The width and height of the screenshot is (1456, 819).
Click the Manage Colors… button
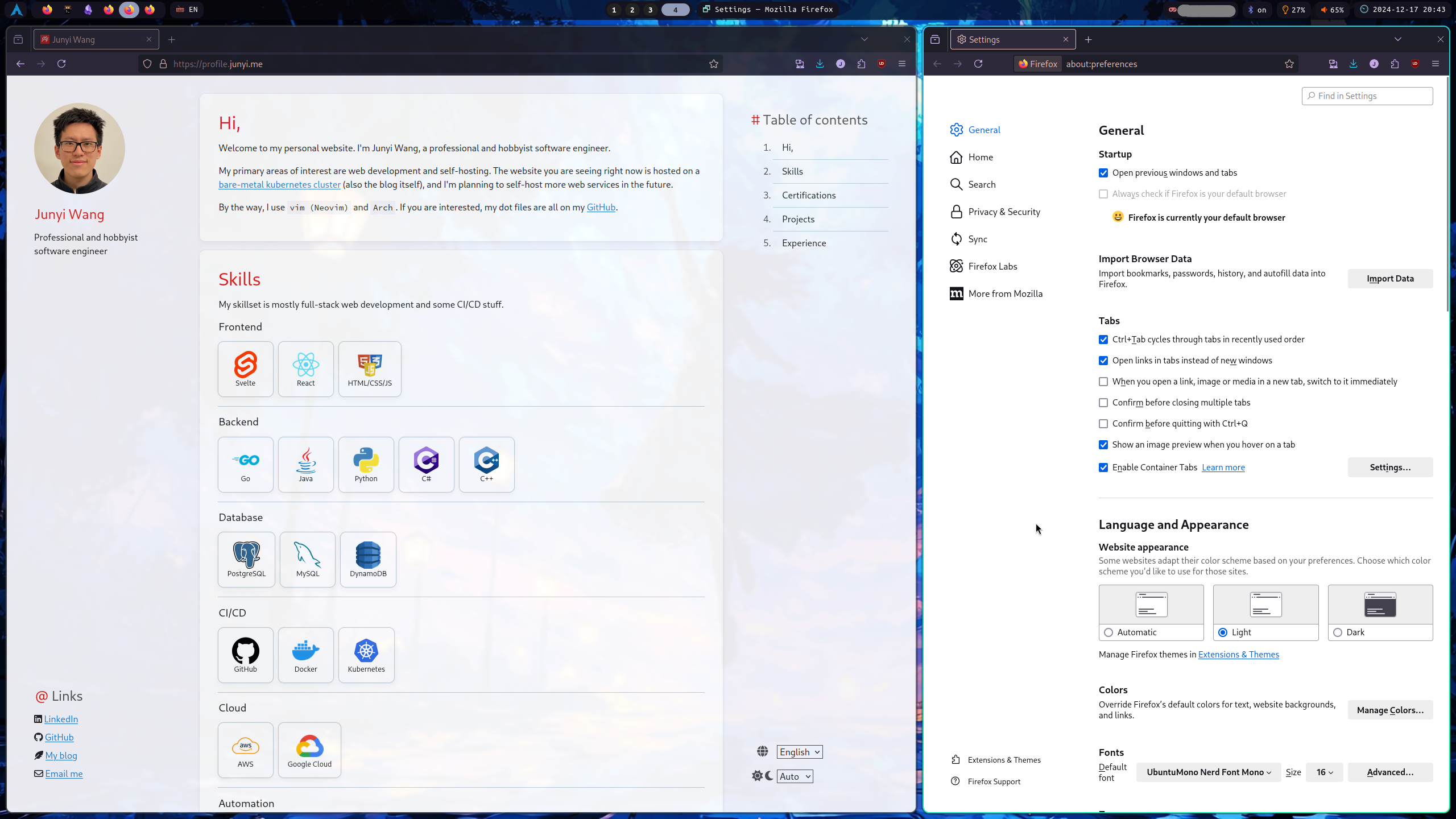coord(1390,710)
